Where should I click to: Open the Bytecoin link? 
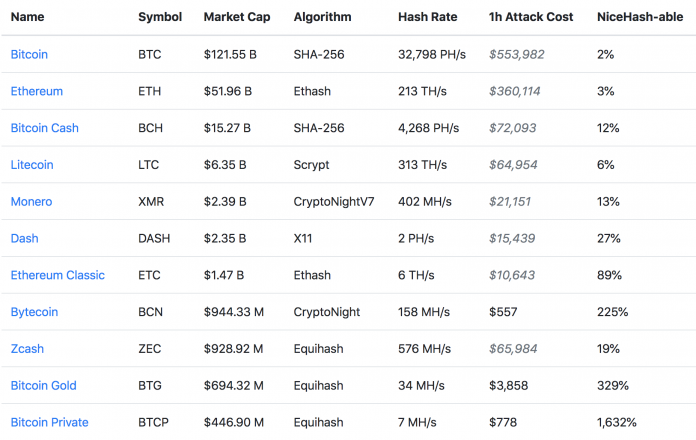(35, 312)
